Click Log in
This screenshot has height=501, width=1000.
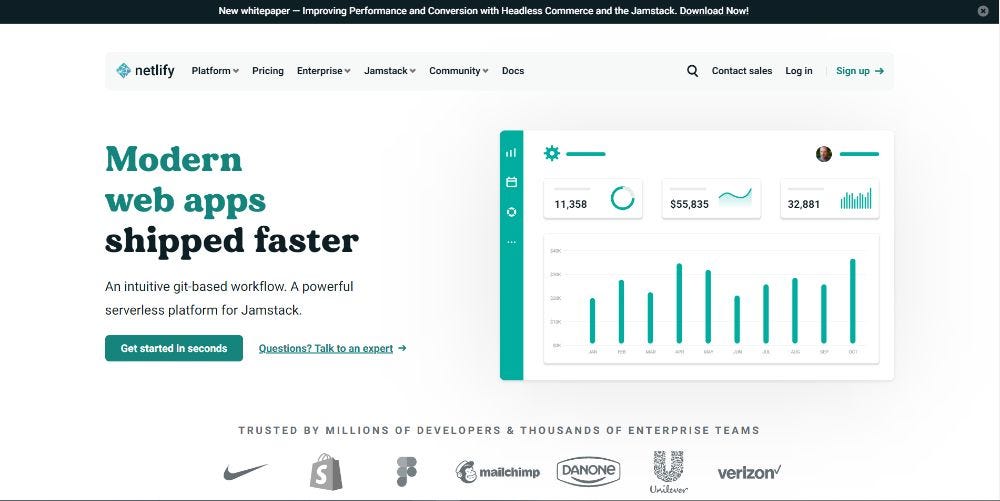point(798,71)
